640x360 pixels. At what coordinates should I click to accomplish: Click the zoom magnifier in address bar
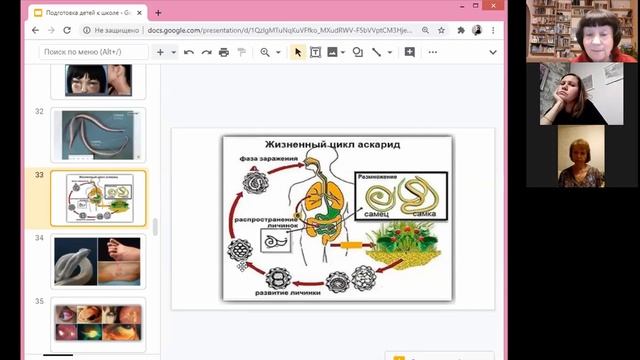pos(425,30)
